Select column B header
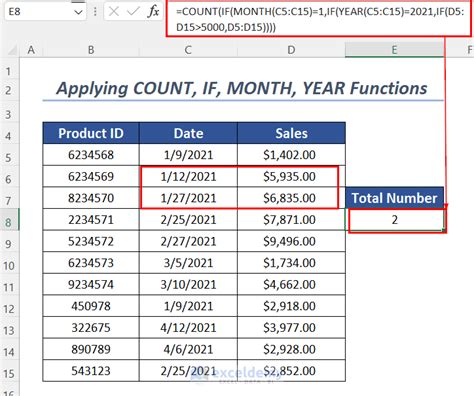Viewport: 474px width, 396px height. click(x=91, y=50)
